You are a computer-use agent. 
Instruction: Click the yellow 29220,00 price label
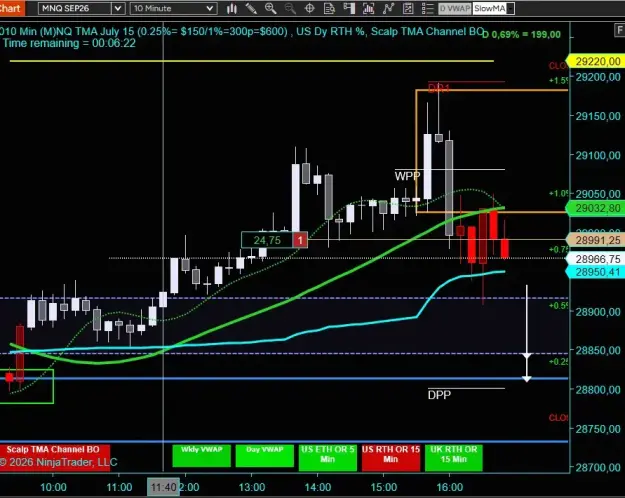pos(597,61)
